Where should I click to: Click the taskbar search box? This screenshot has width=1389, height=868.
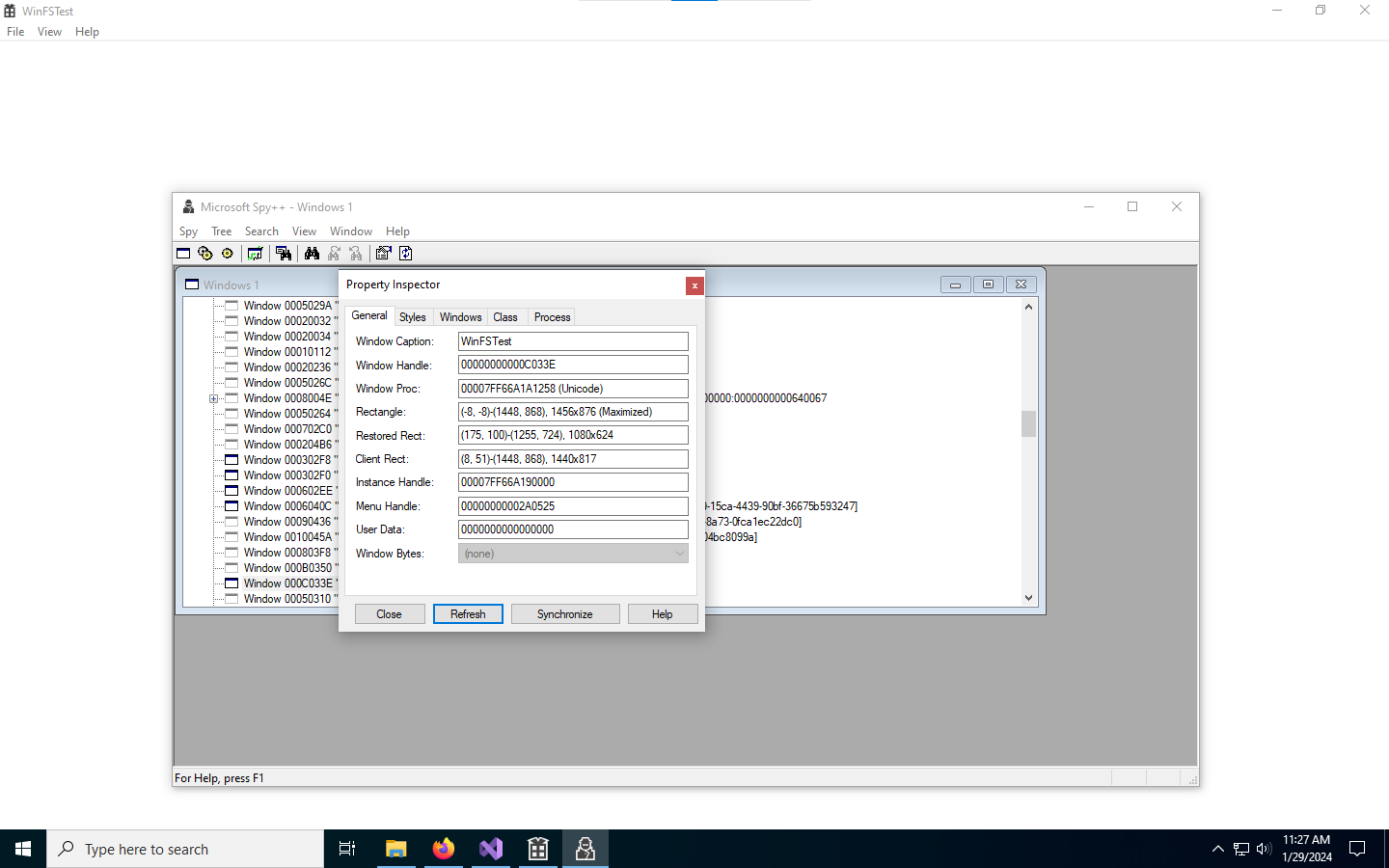185,849
